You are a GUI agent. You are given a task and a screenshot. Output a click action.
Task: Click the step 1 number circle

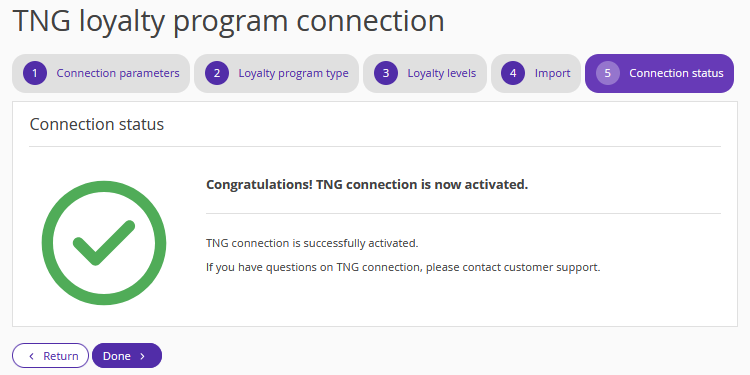35,73
